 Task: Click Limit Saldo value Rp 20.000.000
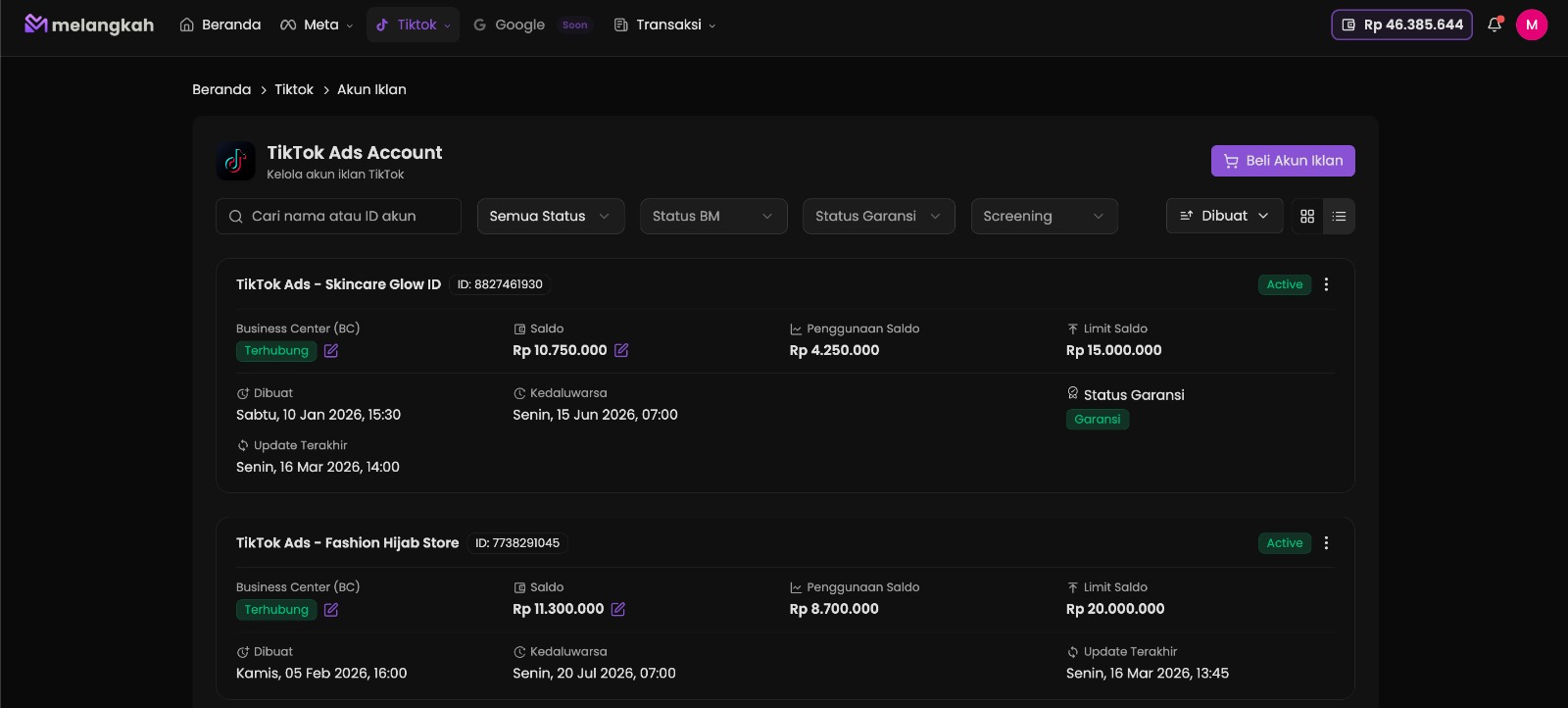pos(1115,609)
